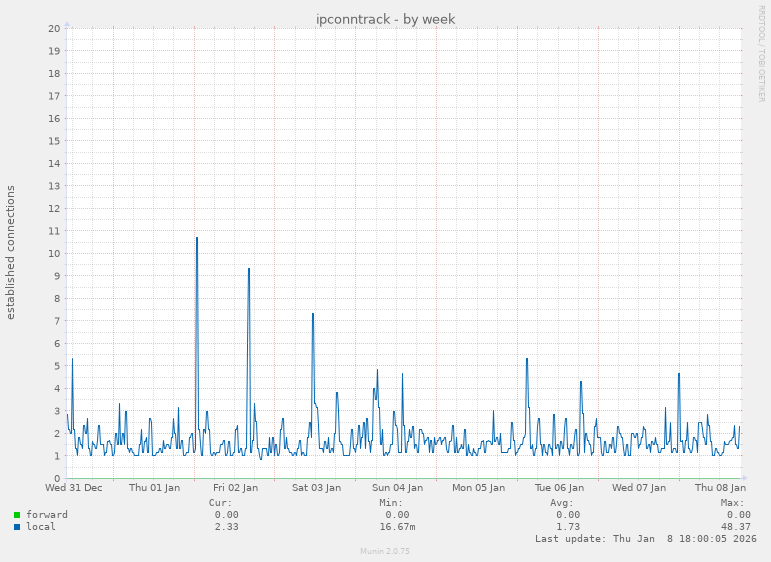Image resolution: width=771 pixels, height=562 pixels.
Task: Click the RRDTOOL / TOBI OETIKER watermark
Action: [761, 53]
